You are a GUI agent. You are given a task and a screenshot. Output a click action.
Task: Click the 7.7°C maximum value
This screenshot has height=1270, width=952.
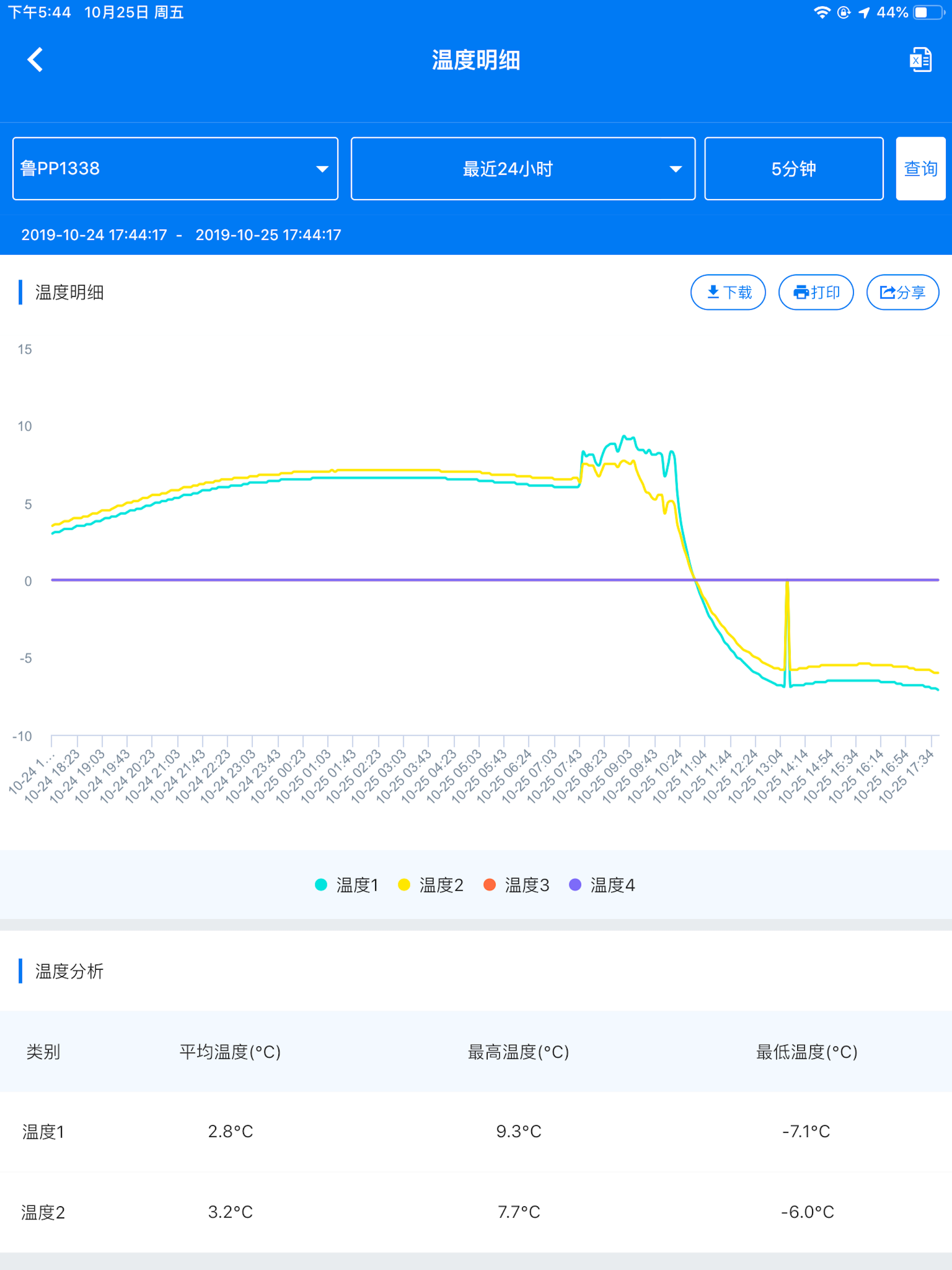[518, 1211]
